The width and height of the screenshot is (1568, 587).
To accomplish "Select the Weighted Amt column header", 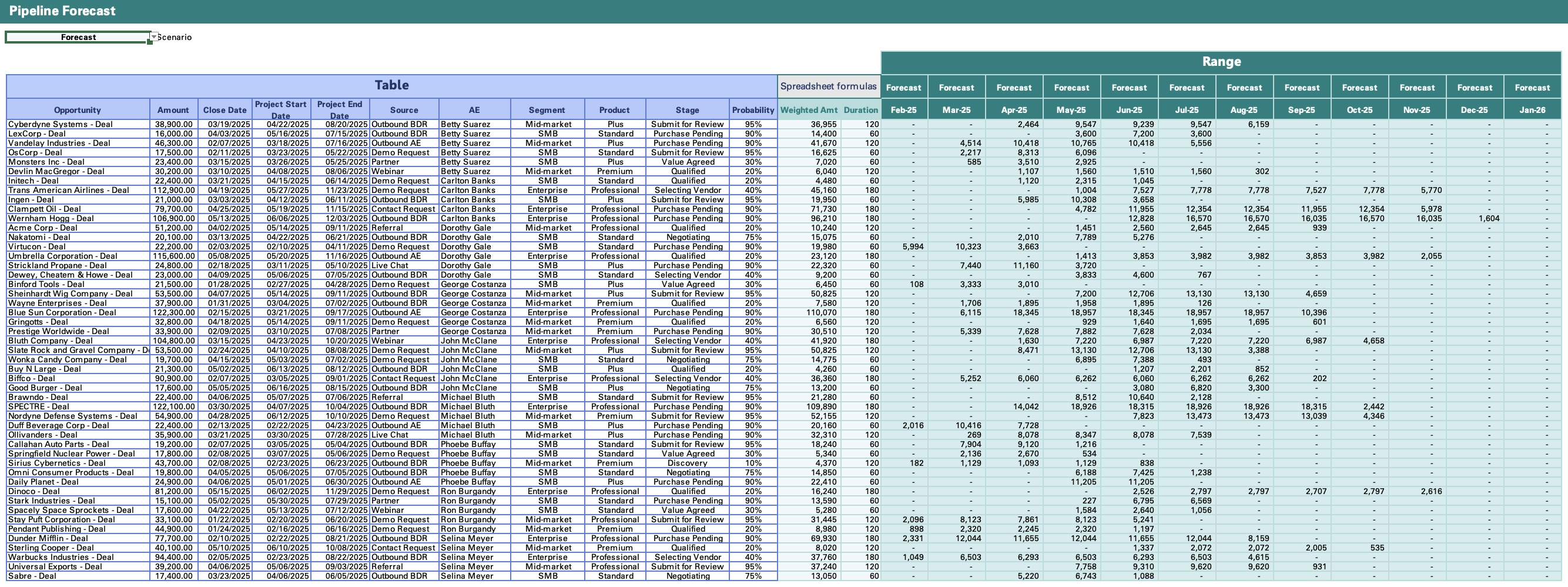I will coord(809,109).
